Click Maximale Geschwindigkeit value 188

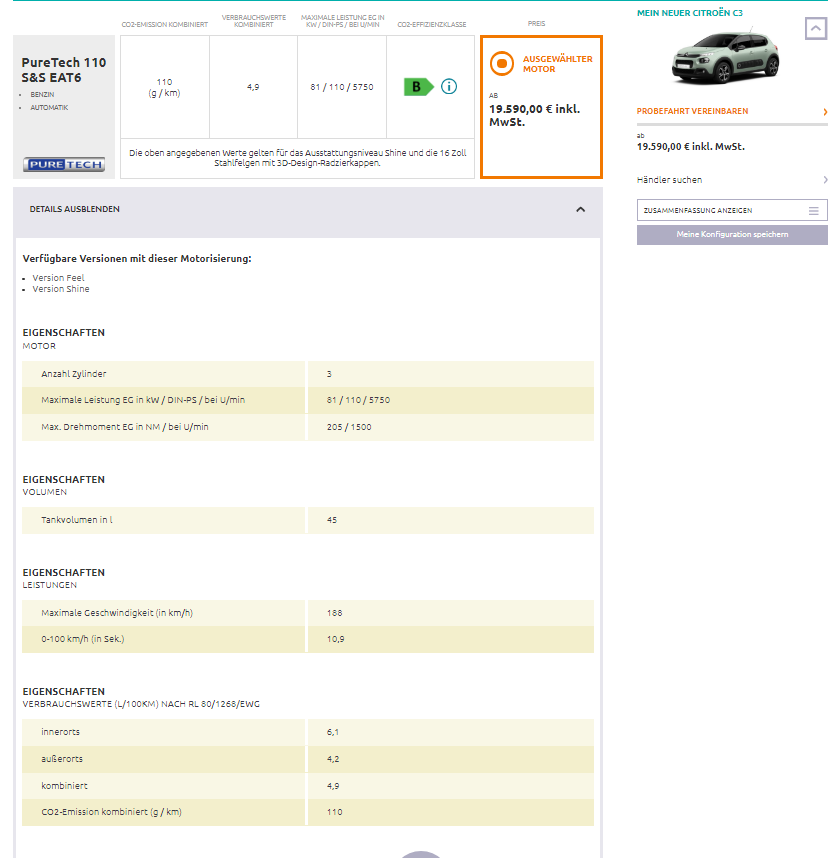click(334, 613)
